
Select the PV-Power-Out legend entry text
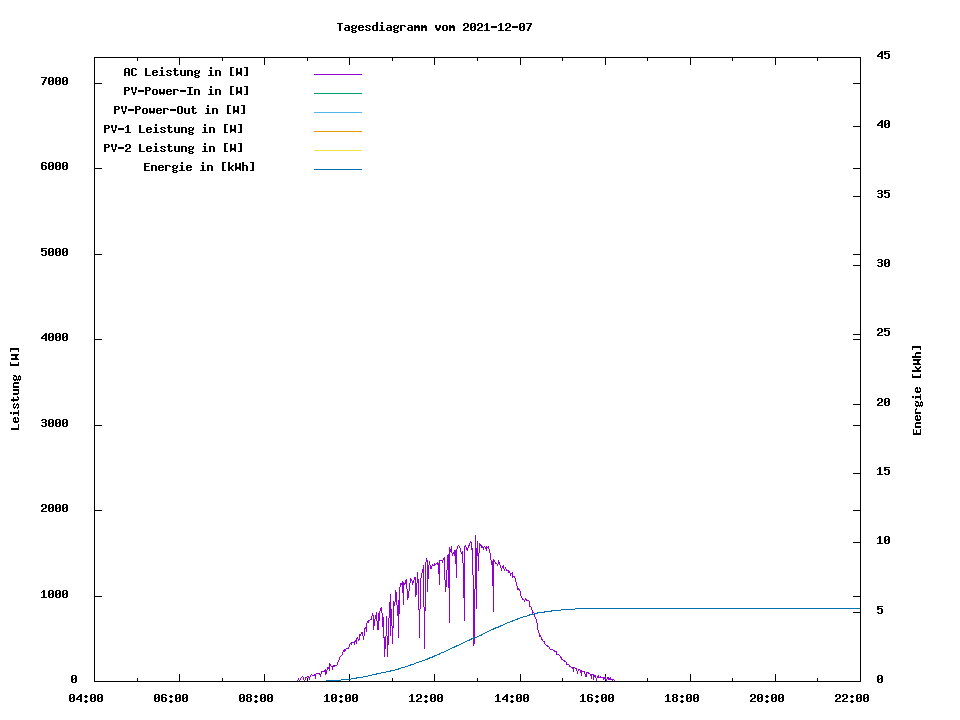tap(180, 110)
